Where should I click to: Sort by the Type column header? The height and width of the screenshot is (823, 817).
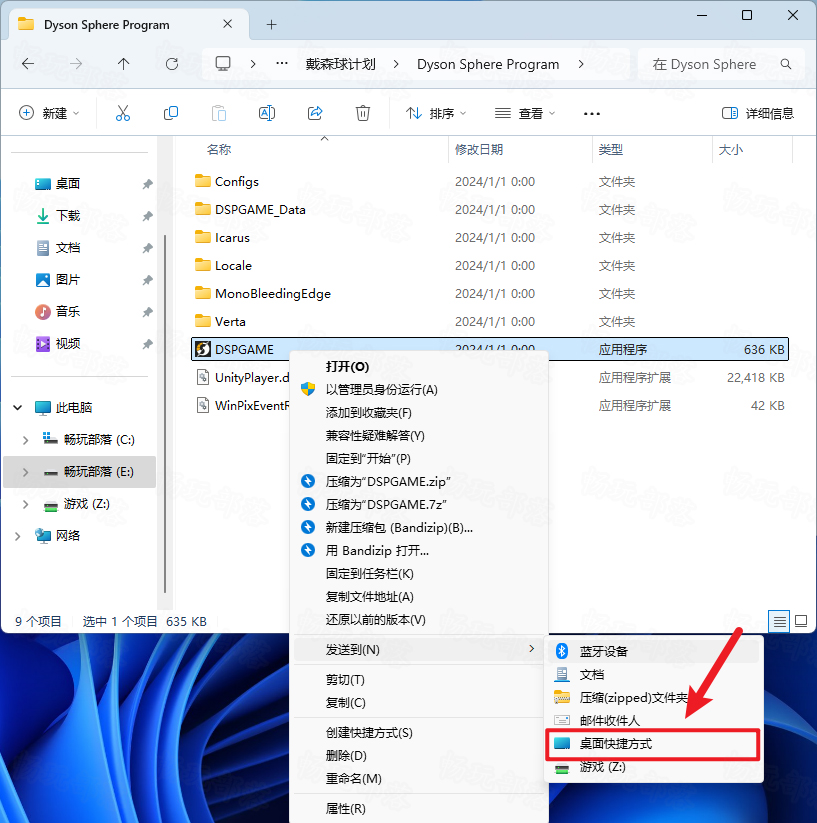pyautogui.click(x=610, y=150)
